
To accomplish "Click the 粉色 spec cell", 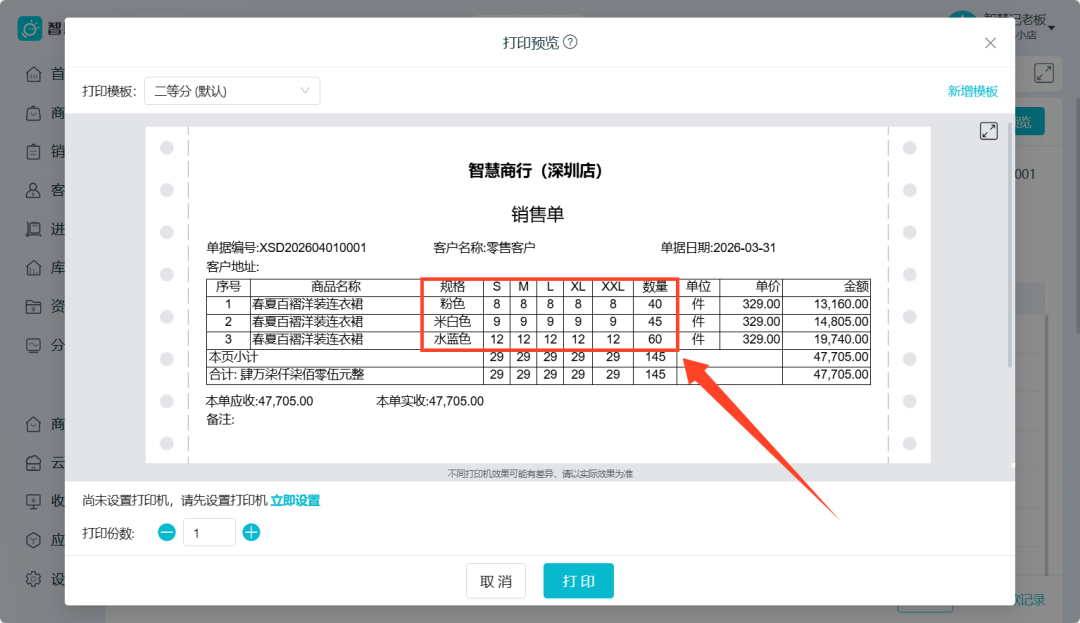I will (x=453, y=304).
